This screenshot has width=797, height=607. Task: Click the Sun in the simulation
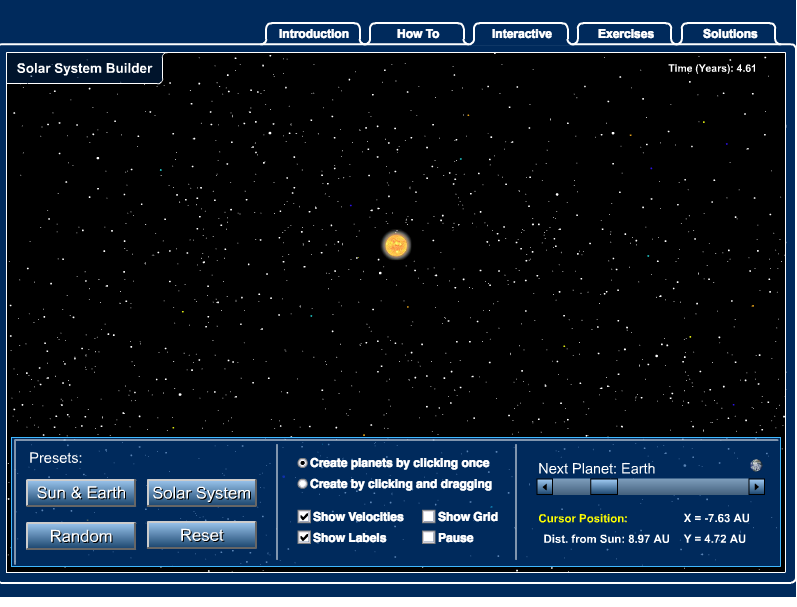396,246
